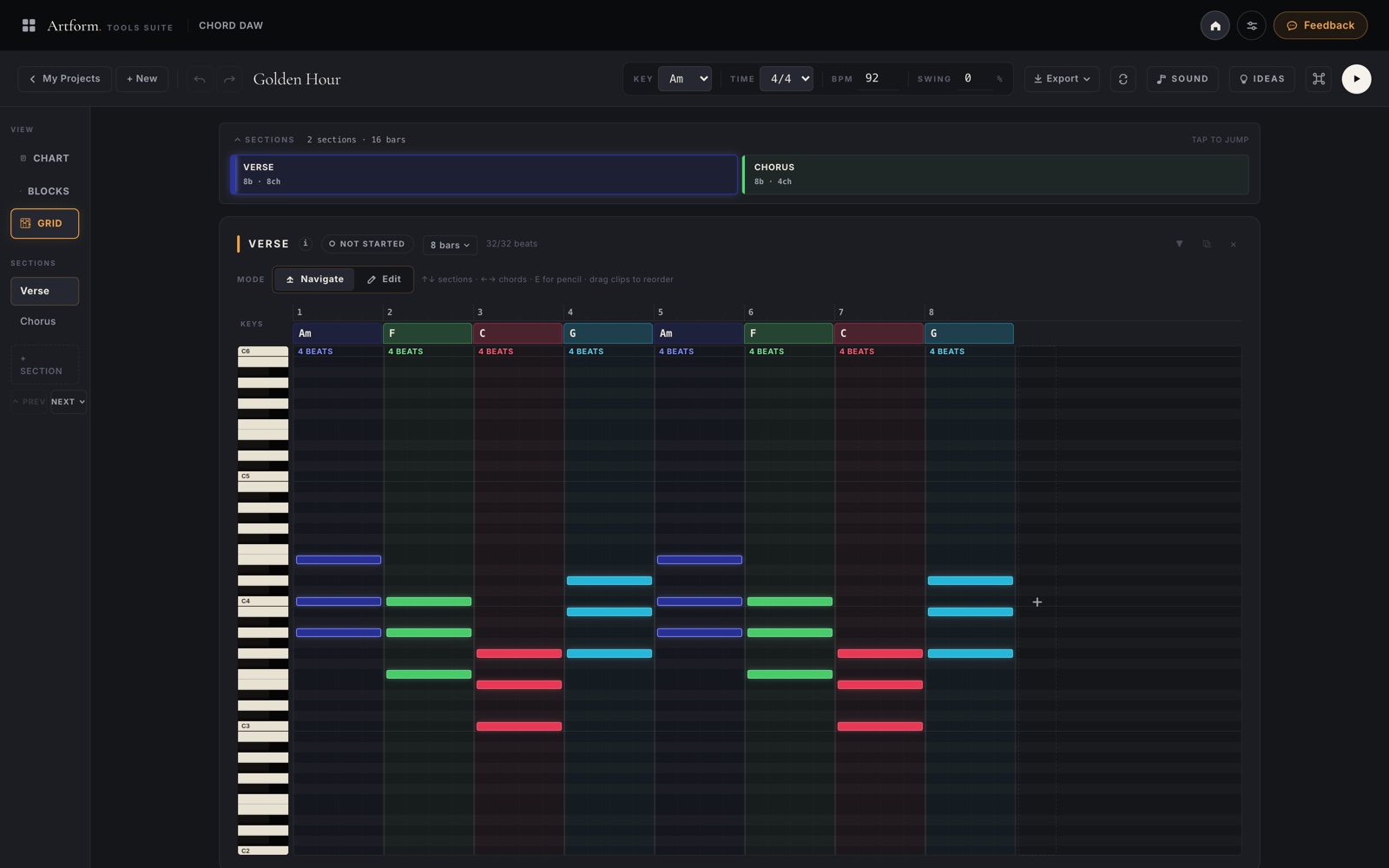Enable Edit pencil mode

pyautogui.click(x=384, y=279)
